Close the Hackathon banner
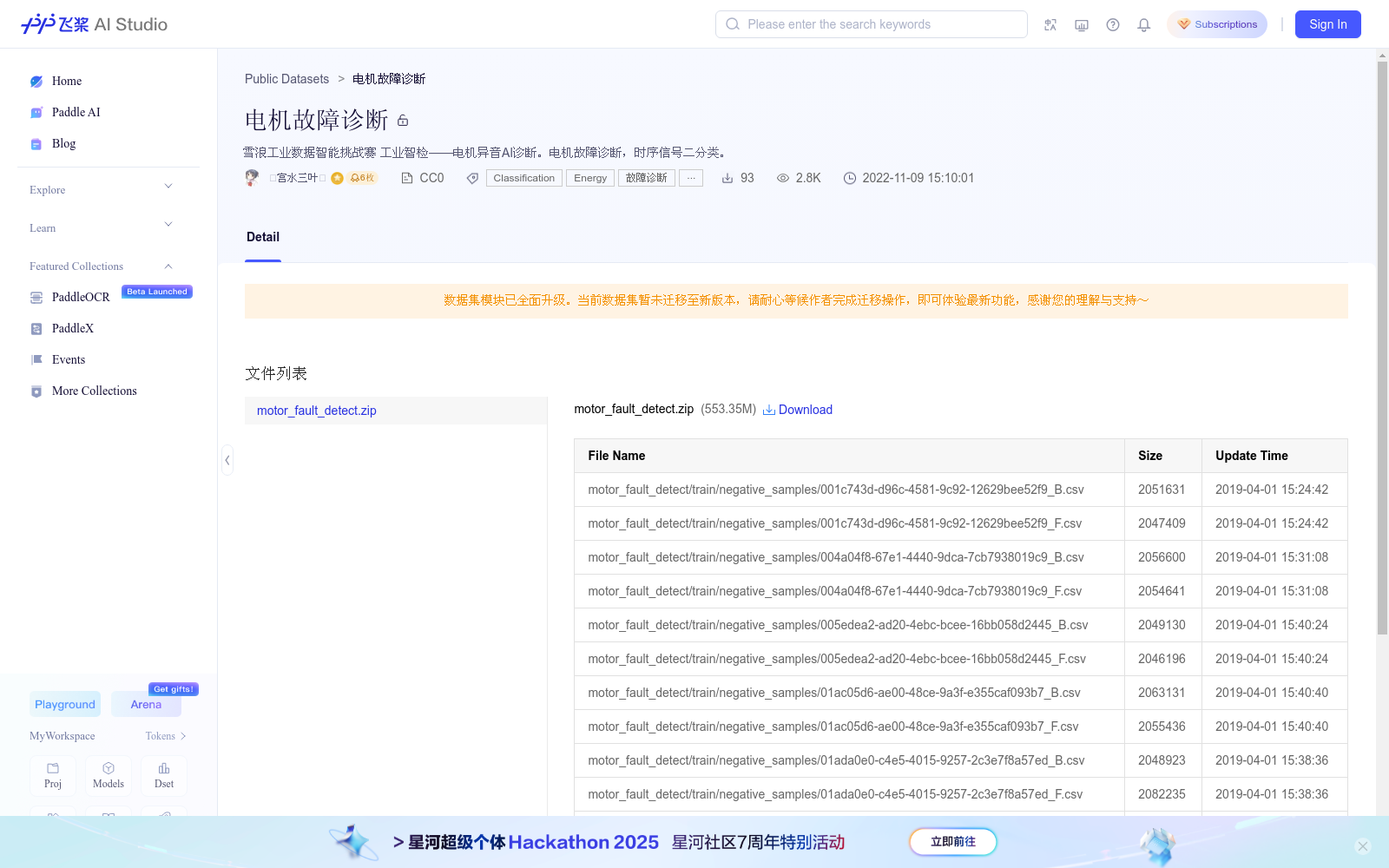The image size is (1389, 868). [x=1363, y=846]
